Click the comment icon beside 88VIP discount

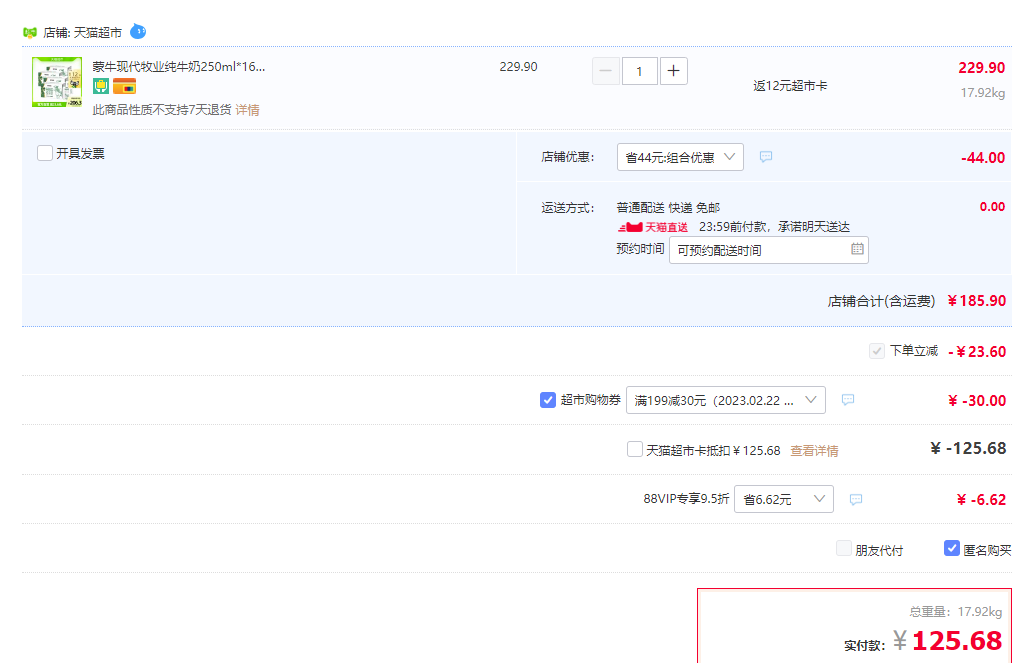(x=856, y=499)
